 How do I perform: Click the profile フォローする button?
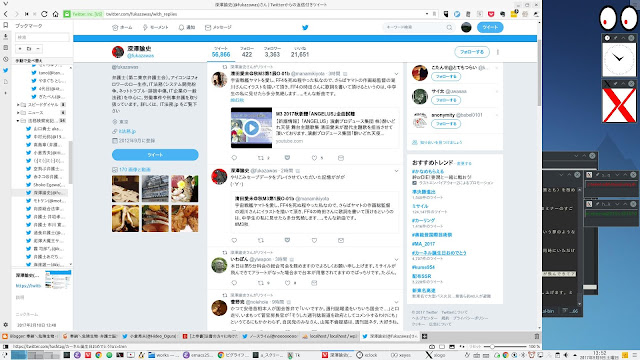click(472, 52)
